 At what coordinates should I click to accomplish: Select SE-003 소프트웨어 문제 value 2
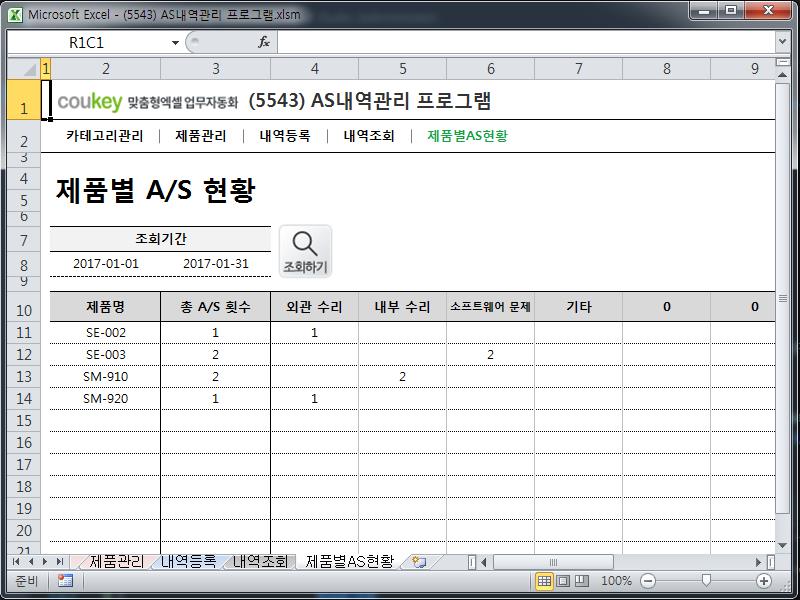click(490, 355)
